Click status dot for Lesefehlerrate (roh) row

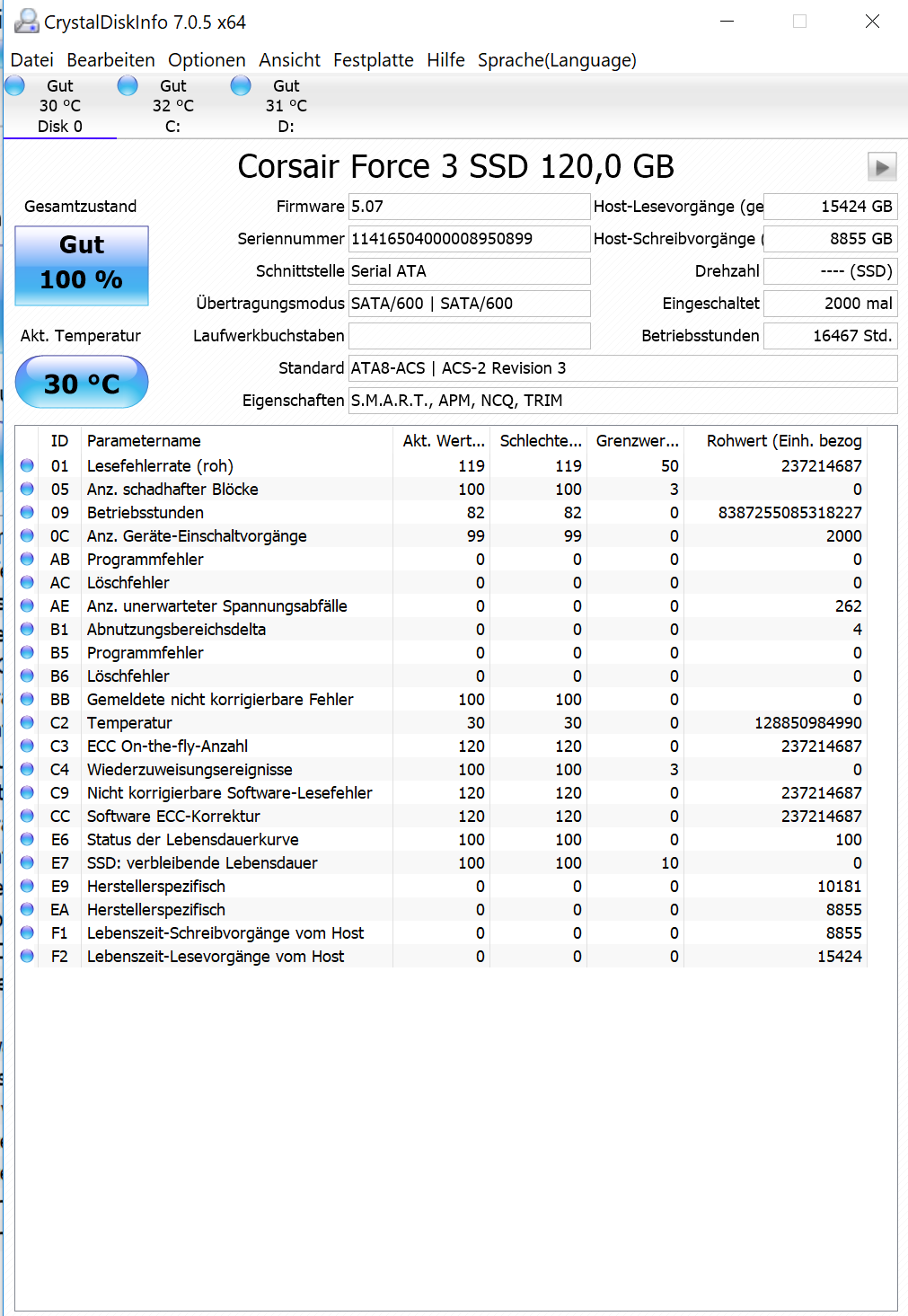[x=27, y=465]
